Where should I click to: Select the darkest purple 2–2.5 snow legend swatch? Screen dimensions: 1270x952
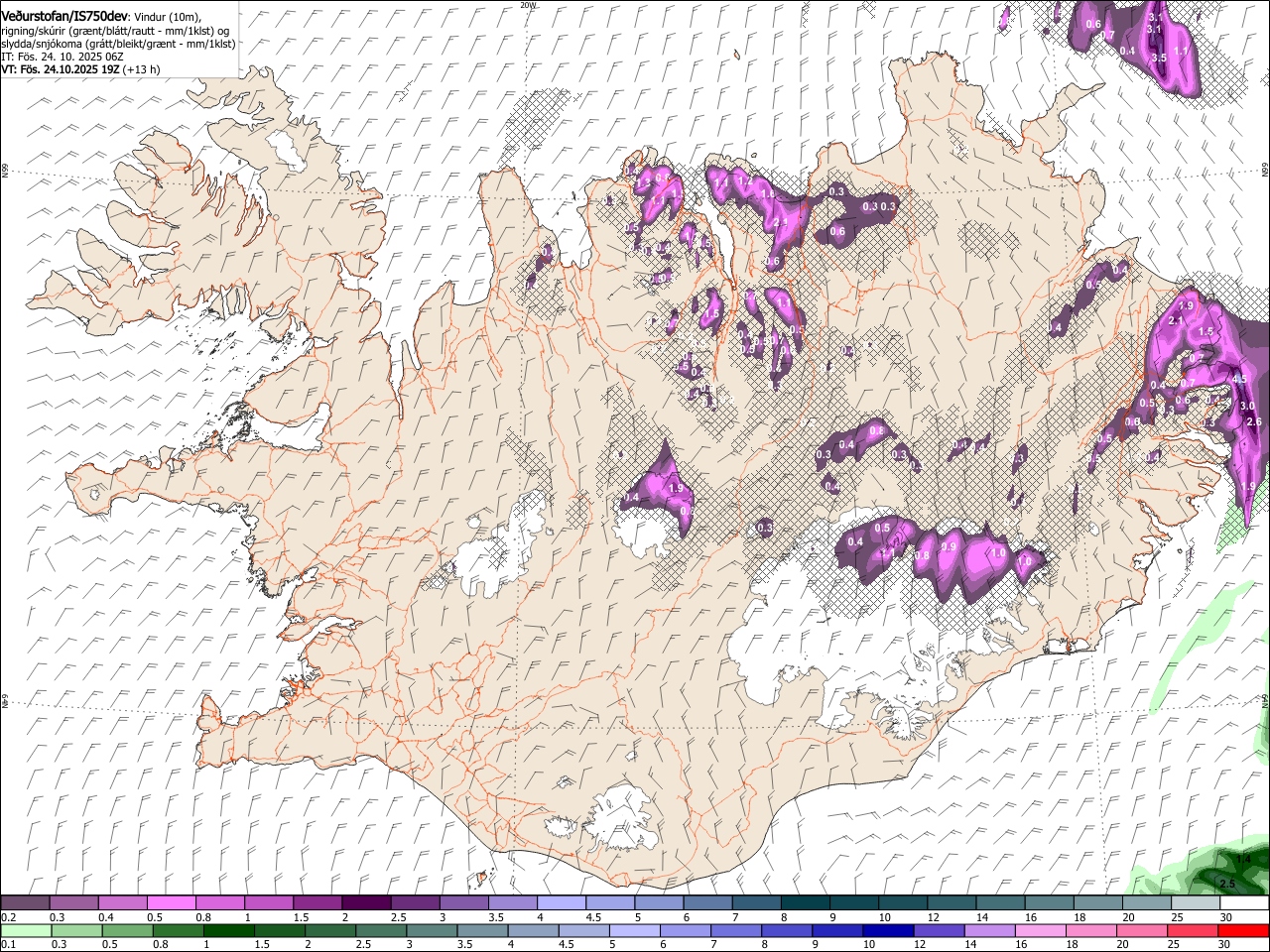click(365, 903)
